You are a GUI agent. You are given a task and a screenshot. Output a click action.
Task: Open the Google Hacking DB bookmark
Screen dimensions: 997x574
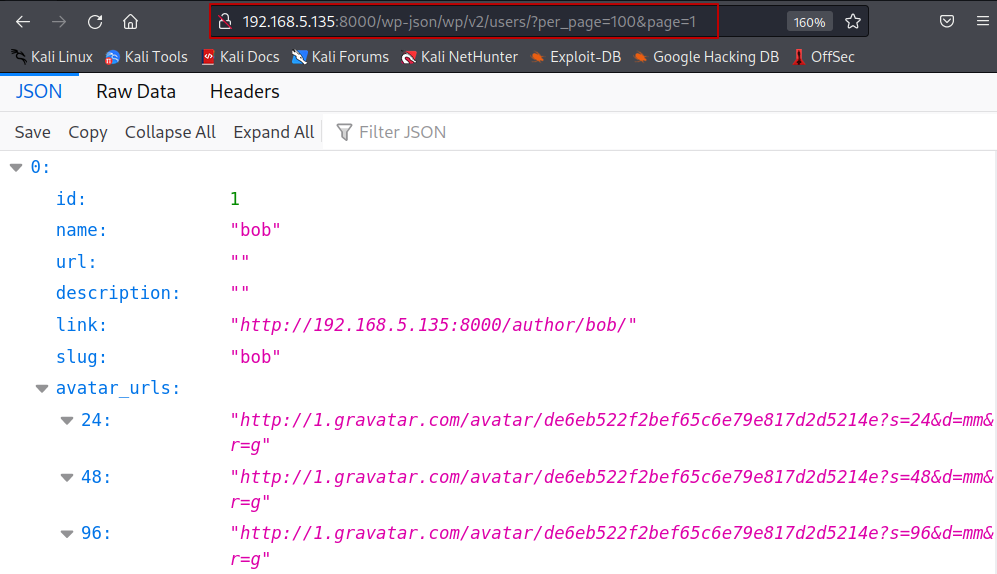pos(706,57)
